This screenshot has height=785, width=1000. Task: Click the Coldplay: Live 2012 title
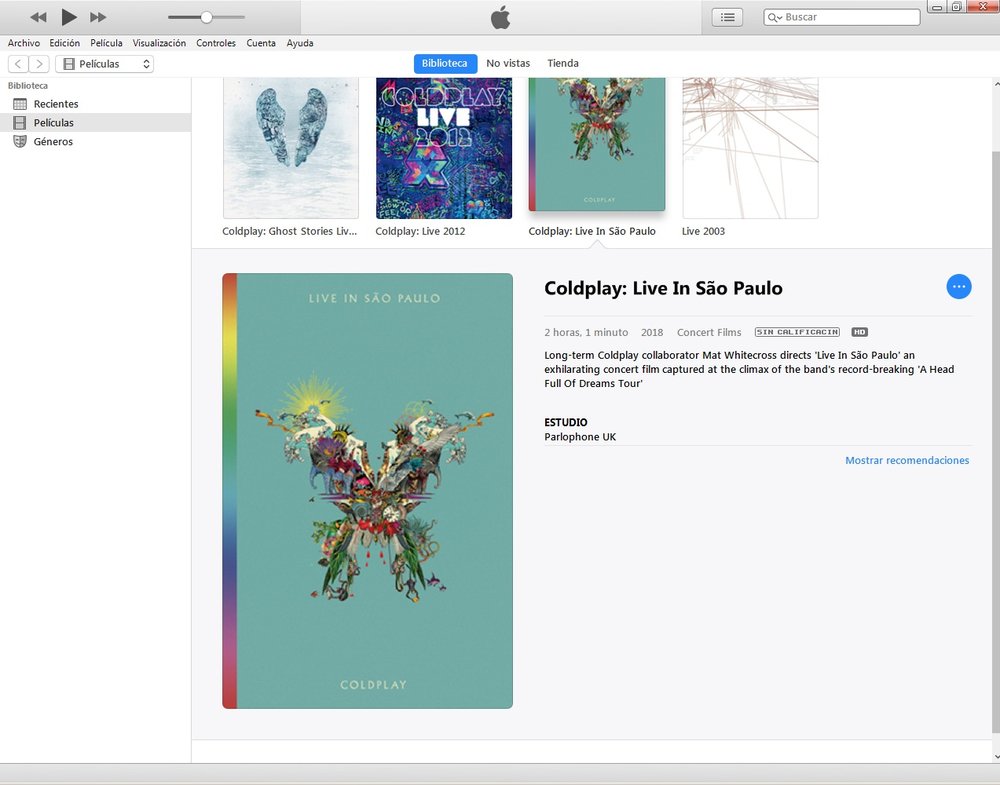click(x=420, y=231)
